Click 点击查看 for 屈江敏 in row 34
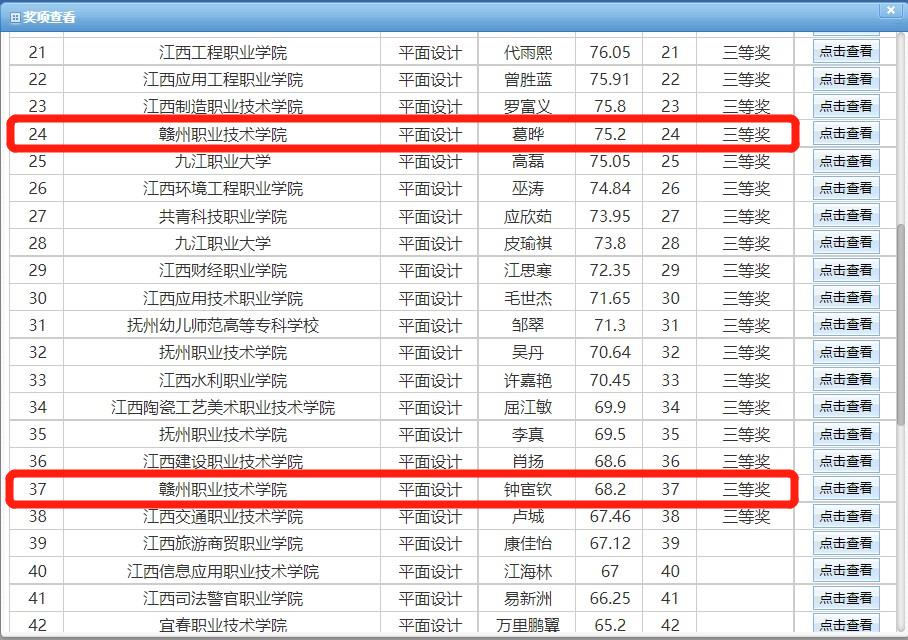Screen dimensions: 908x640 846,406
